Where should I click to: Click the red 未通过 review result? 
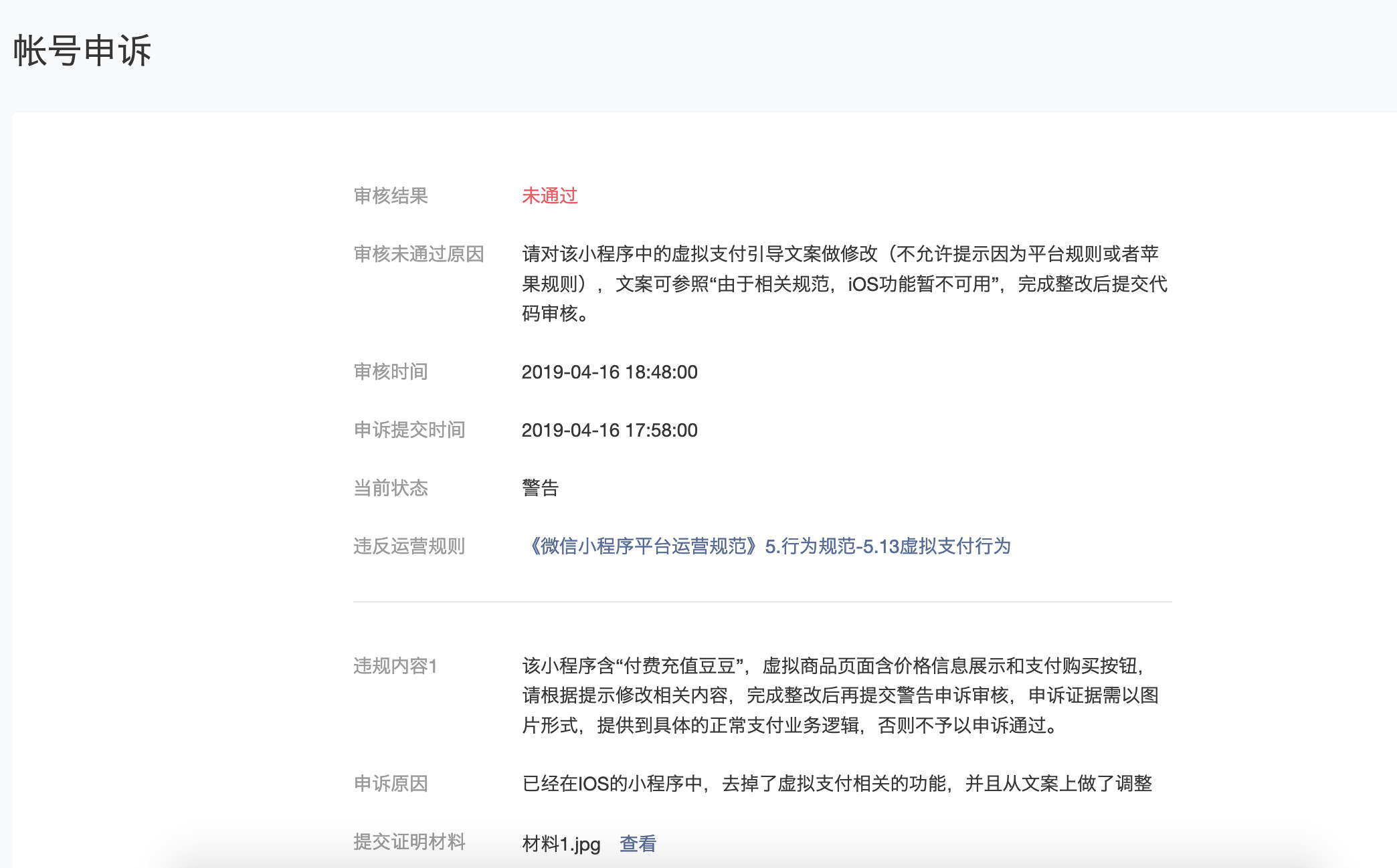tap(549, 196)
